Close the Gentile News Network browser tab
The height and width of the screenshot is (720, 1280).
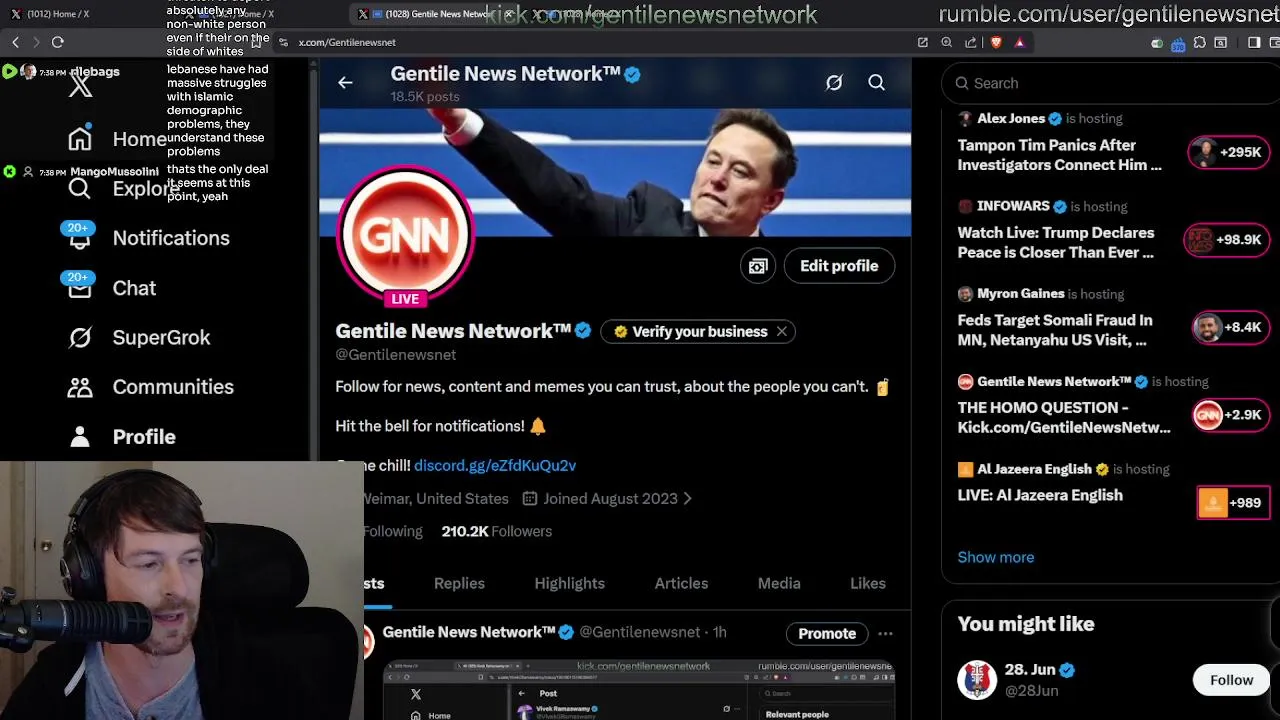pos(508,14)
